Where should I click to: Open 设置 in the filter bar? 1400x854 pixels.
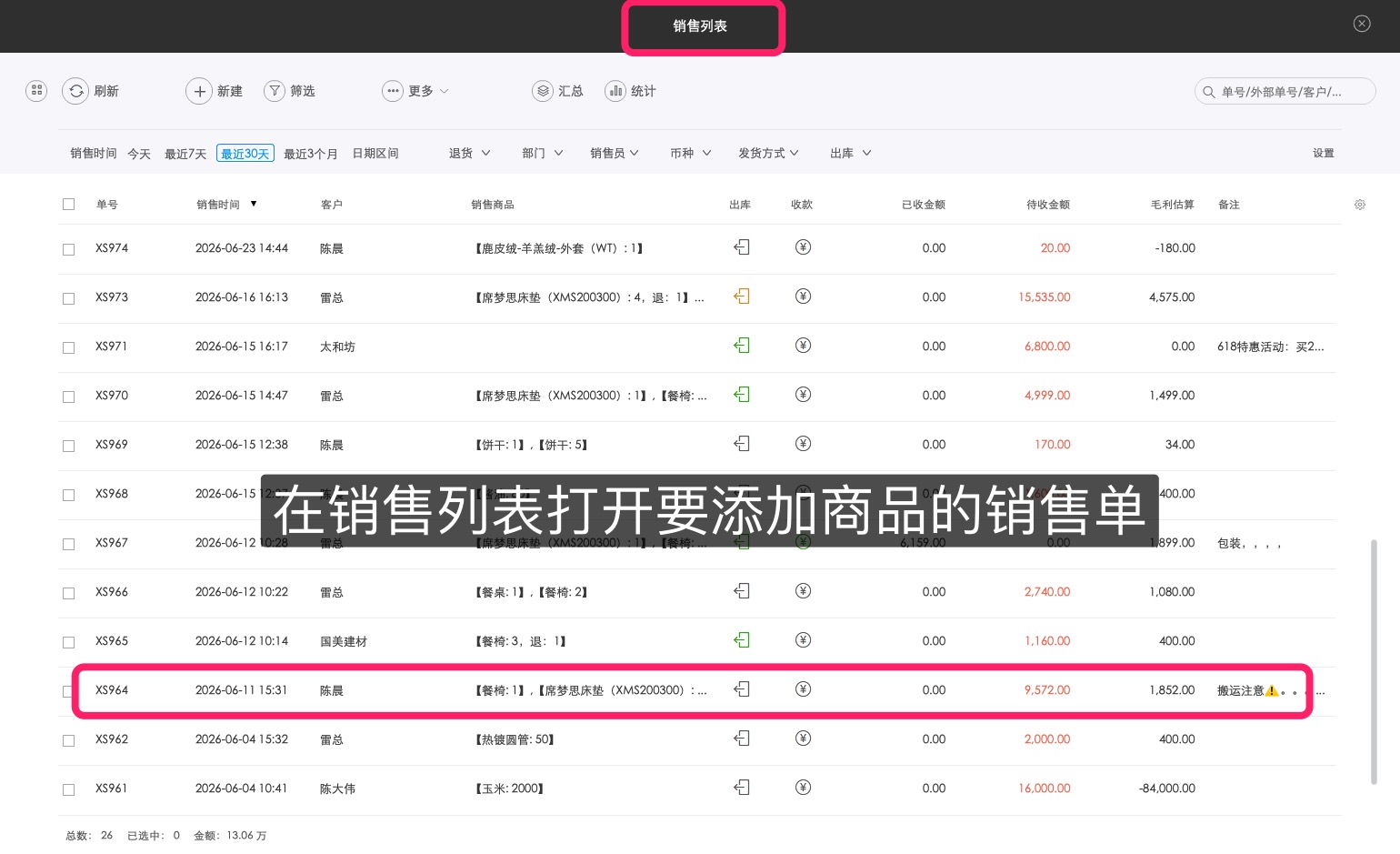pyautogui.click(x=1323, y=154)
